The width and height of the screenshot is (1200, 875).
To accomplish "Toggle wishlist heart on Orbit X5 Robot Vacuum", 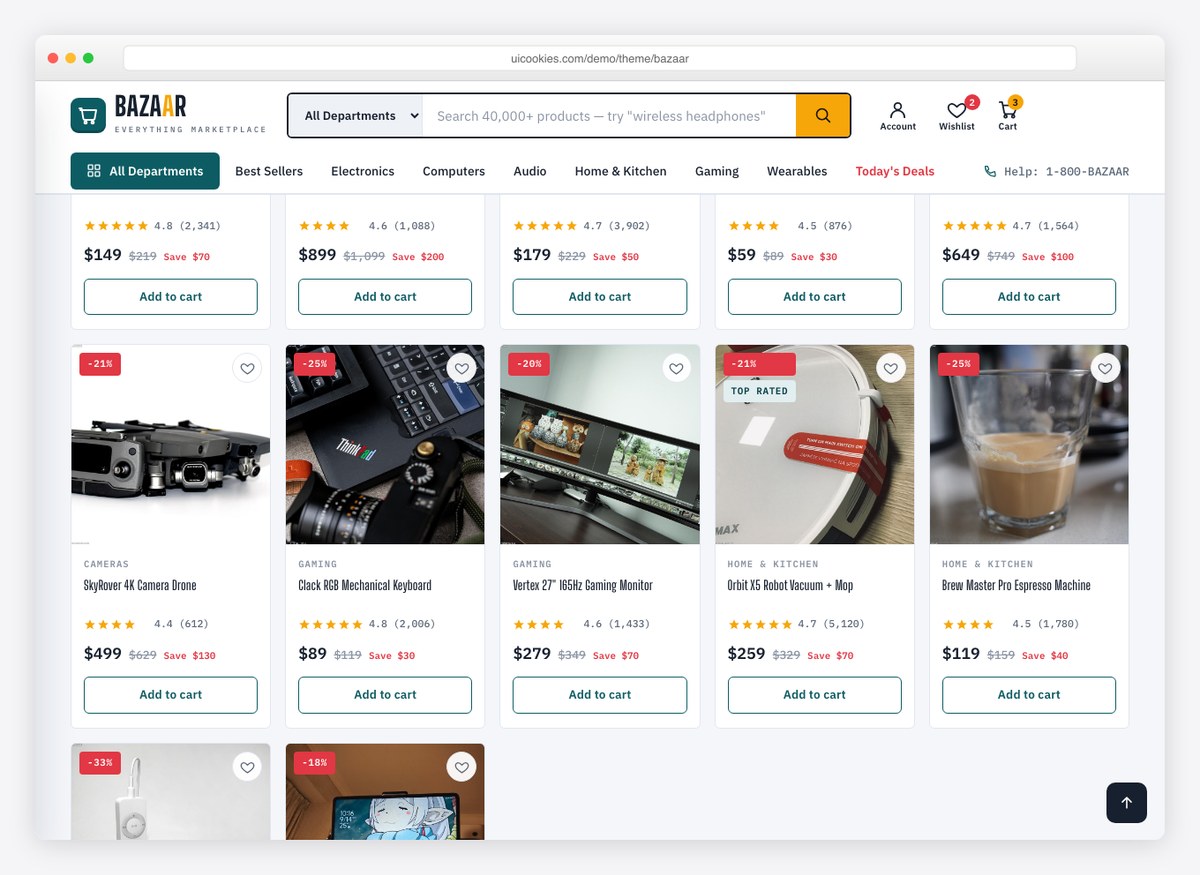I will click(x=891, y=369).
